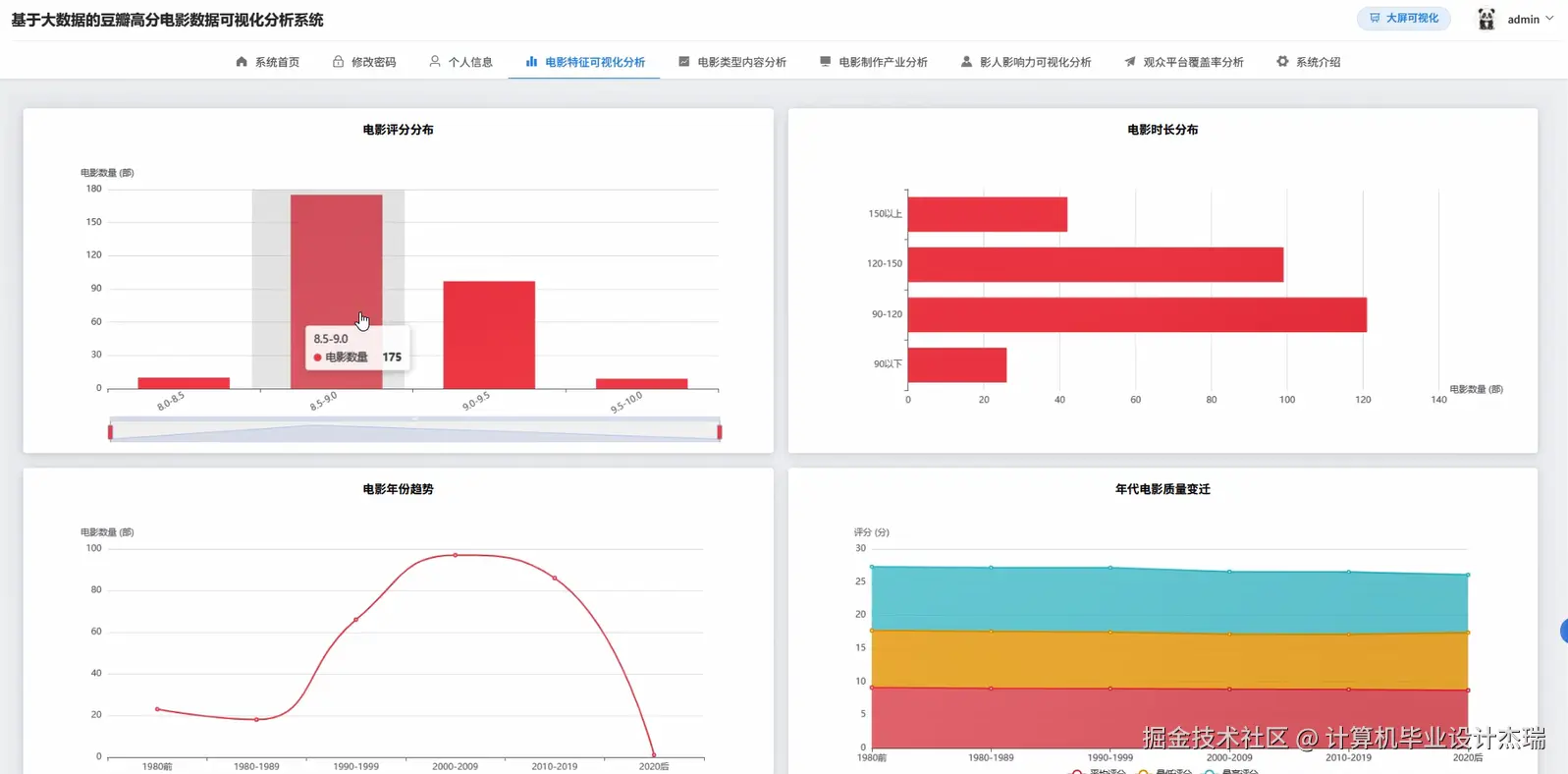Image resolution: width=1568 pixels, height=774 pixels.
Task: Open the 大屏可视化 big-screen button
Action: [x=1403, y=19]
